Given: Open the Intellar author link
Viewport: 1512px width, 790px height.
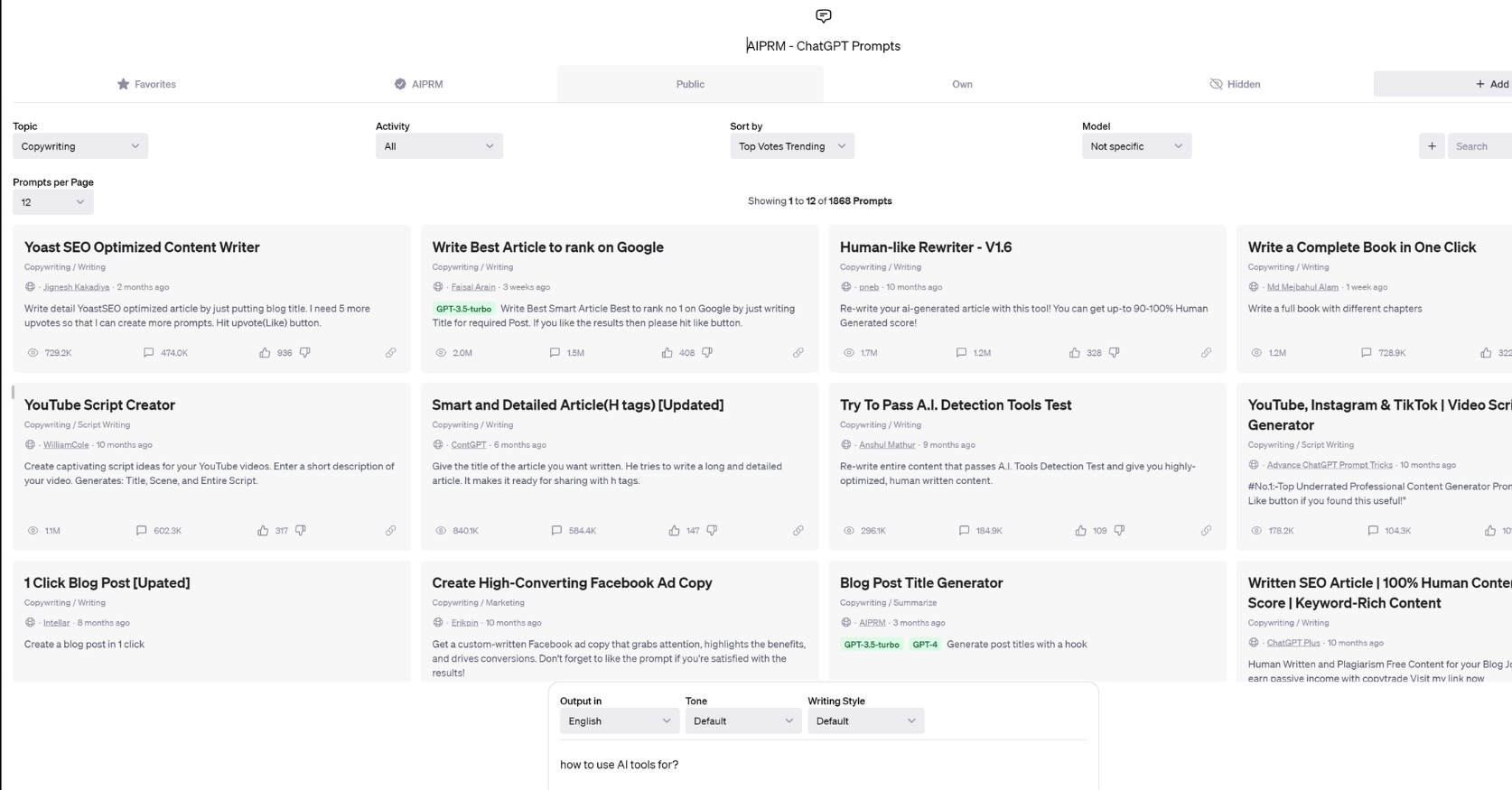Looking at the screenshot, I should click(x=56, y=623).
